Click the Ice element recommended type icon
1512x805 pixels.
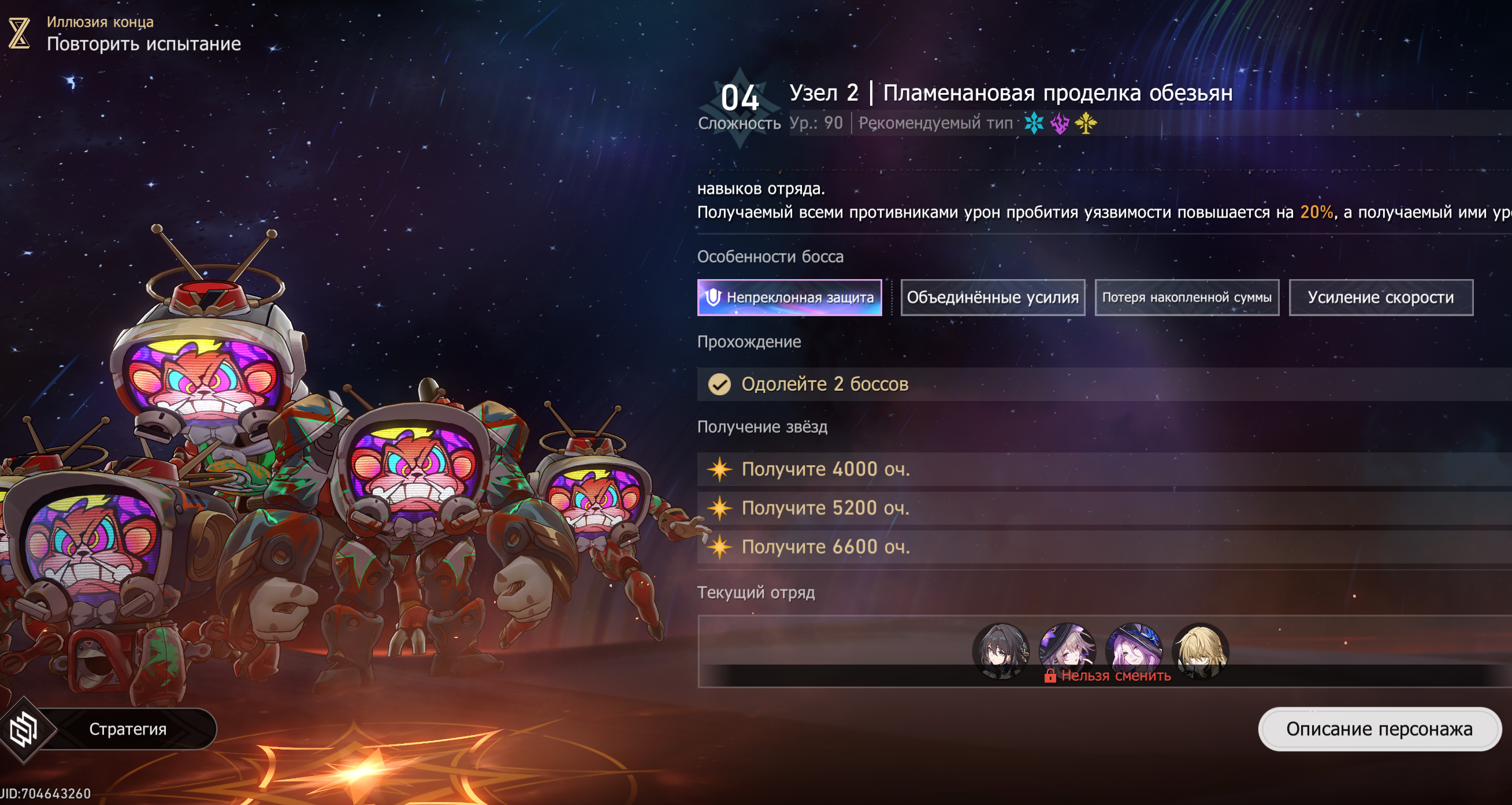(x=1034, y=123)
